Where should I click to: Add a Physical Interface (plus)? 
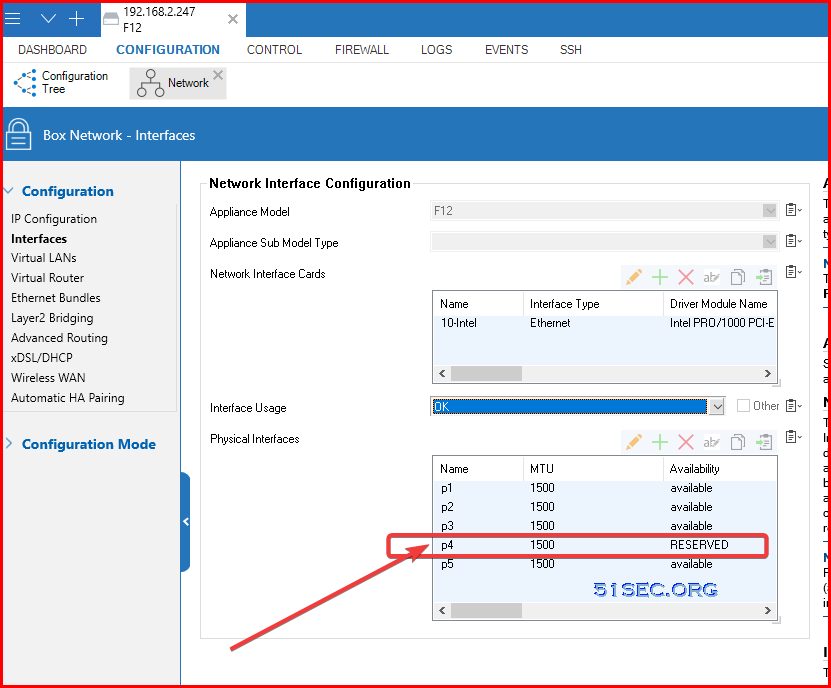point(660,442)
